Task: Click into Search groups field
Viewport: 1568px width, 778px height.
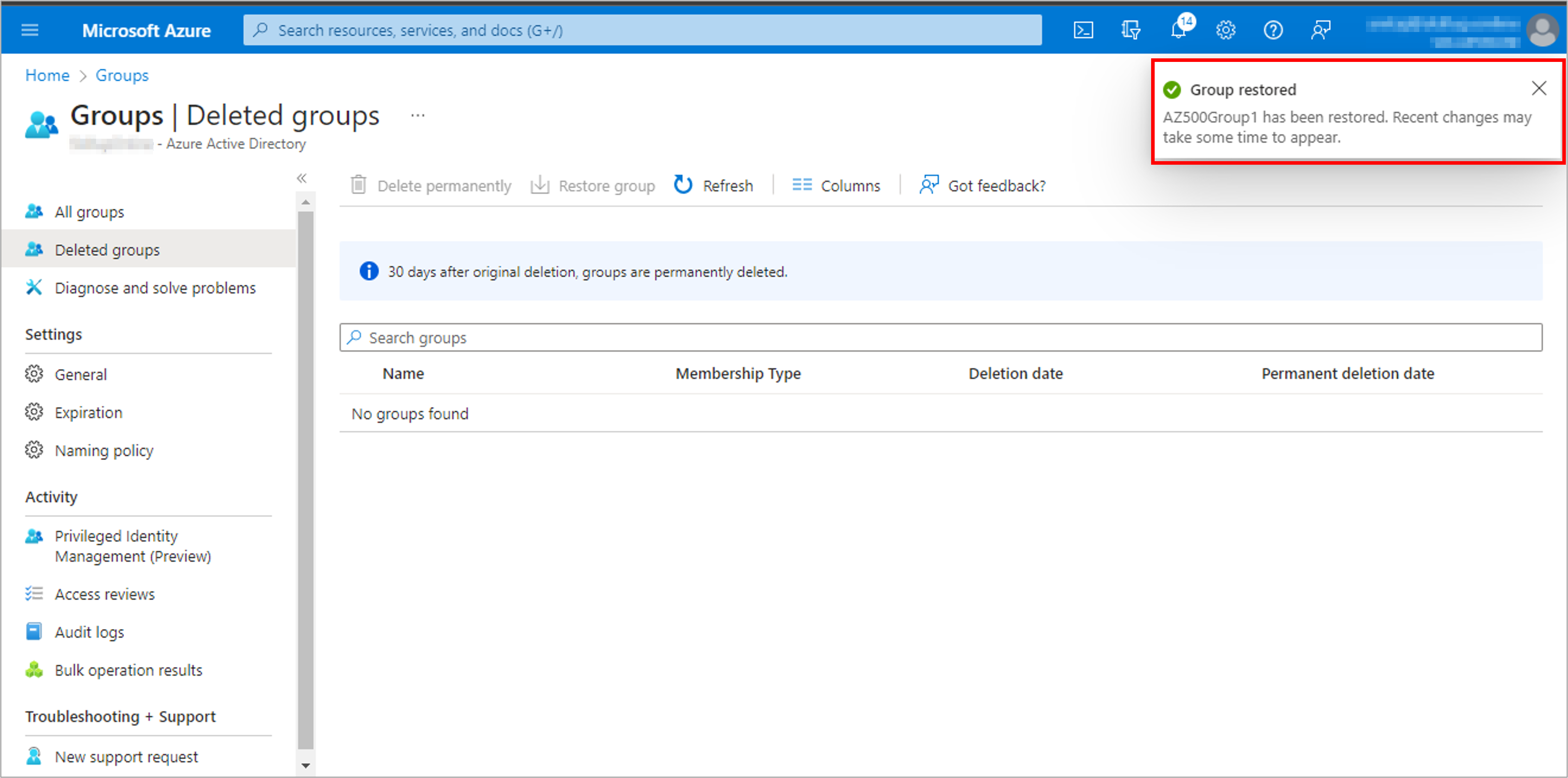Action: click(941, 337)
